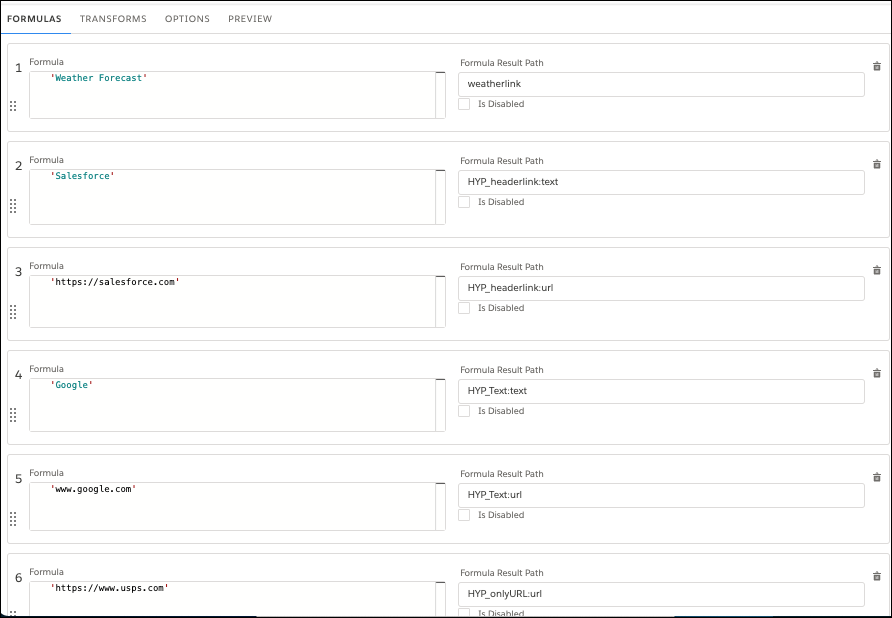Viewport: 892px width, 618px height.
Task: Toggle Is Disabled for the HYP_Text:url formula
Action: pos(465,515)
